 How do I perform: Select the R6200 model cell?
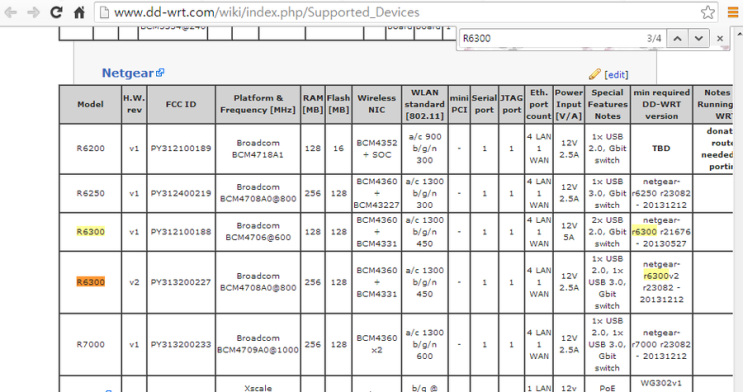[x=91, y=149]
